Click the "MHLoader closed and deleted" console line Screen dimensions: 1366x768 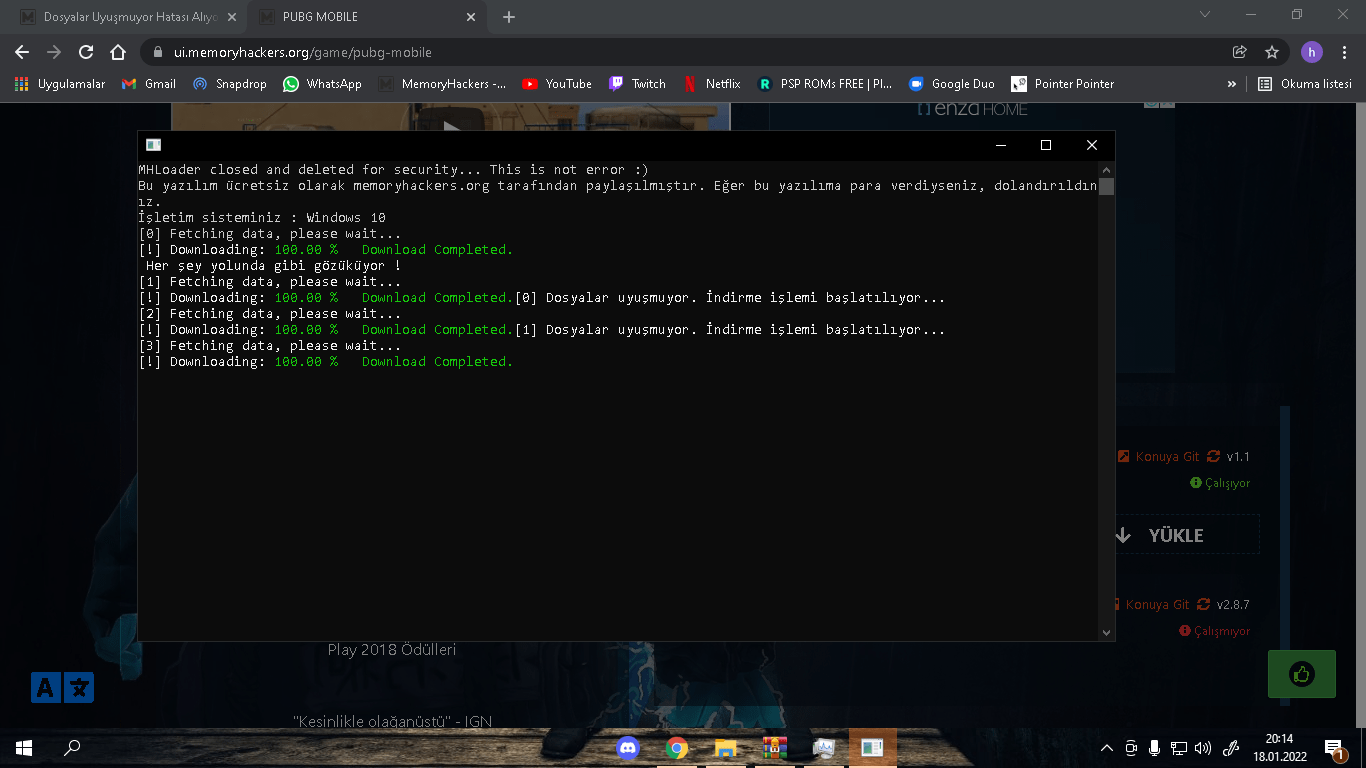pos(392,169)
